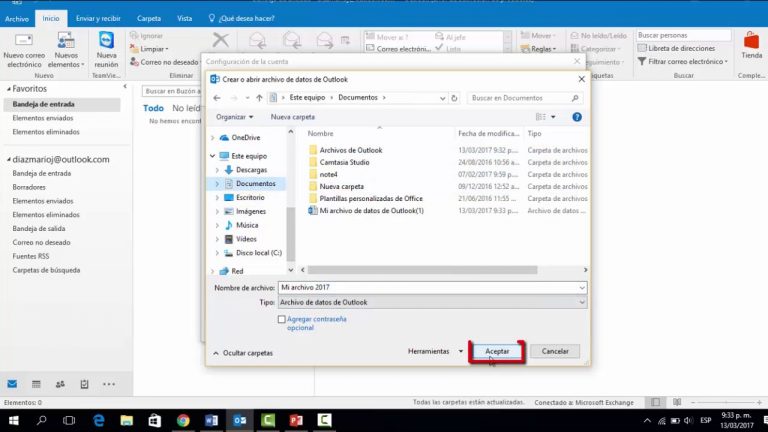The width and height of the screenshot is (768, 432).
Task: Open the Organizar dropdown menu
Action: click(235, 117)
